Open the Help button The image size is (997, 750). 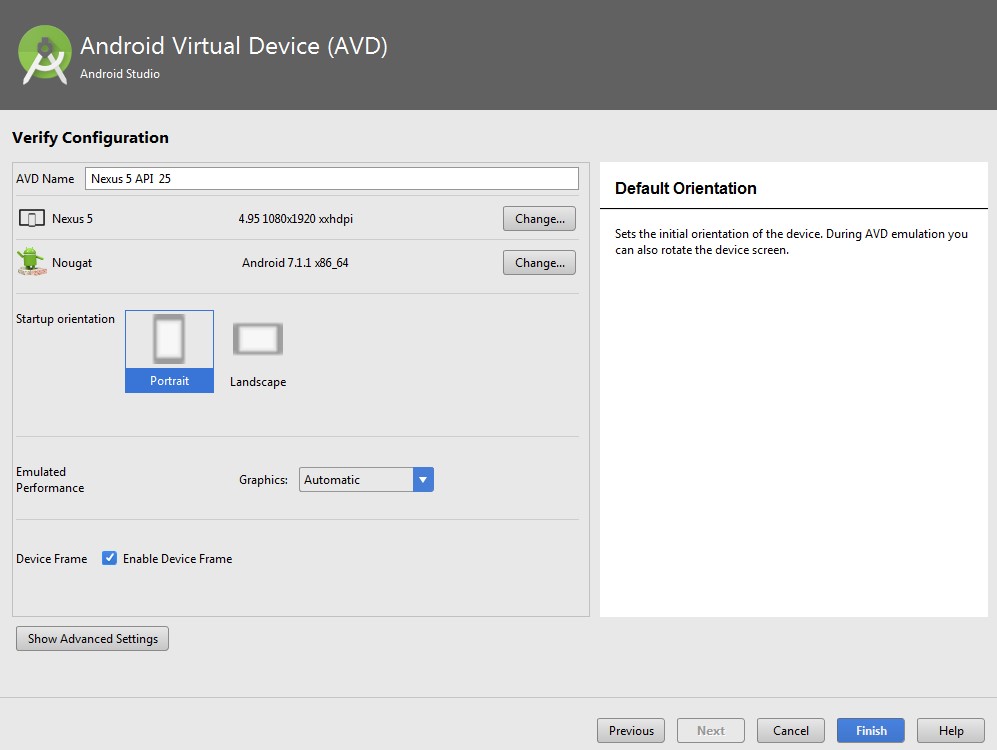tap(951, 731)
